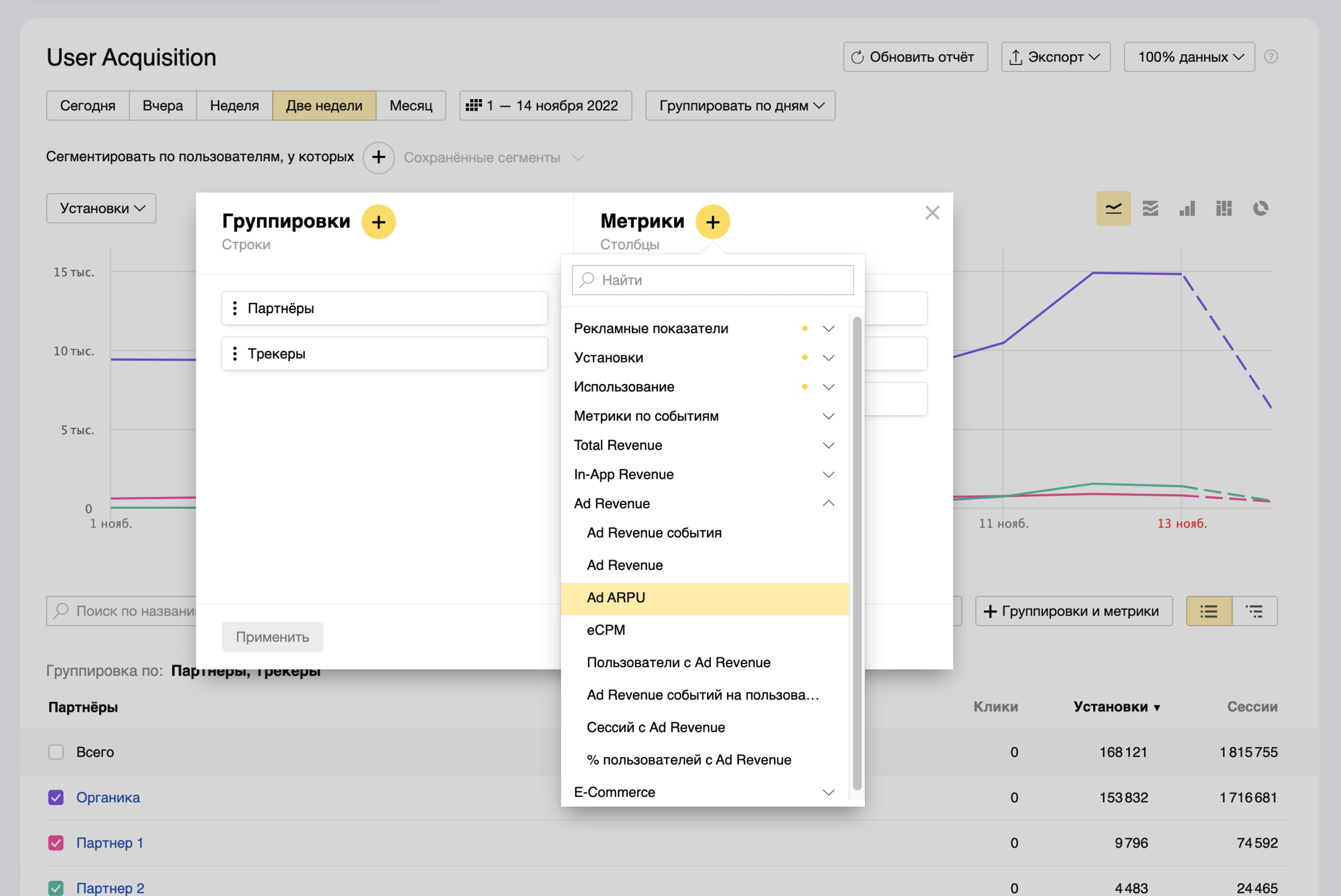The image size is (1341, 896).
Task: Click yellow plus next to Метрики
Action: pyautogui.click(x=712, y=222)
